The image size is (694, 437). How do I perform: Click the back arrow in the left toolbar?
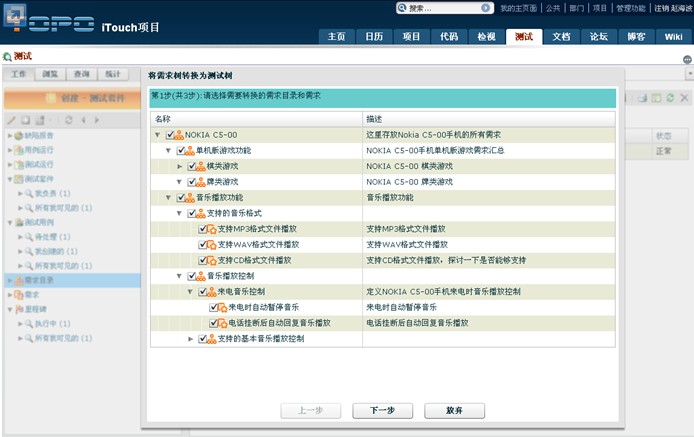[x=83, y=120]
